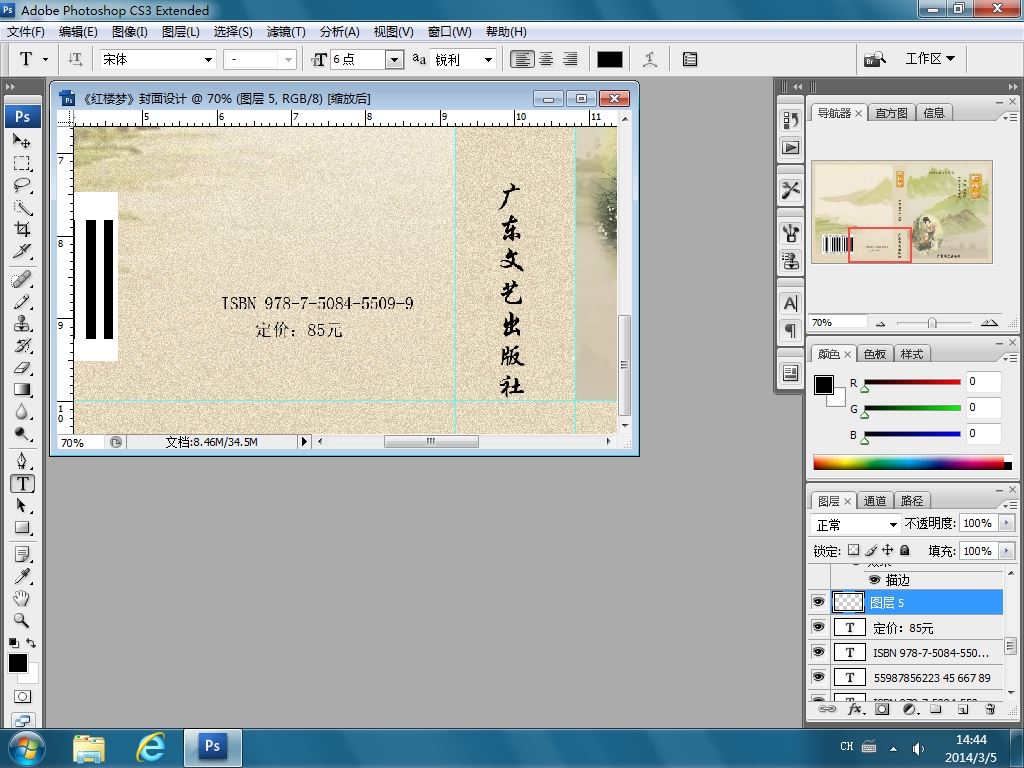Hide the ISBN 978-7-5084 text layer
This screenshot has width=1024, height=768.
click(x=818, y=652)
